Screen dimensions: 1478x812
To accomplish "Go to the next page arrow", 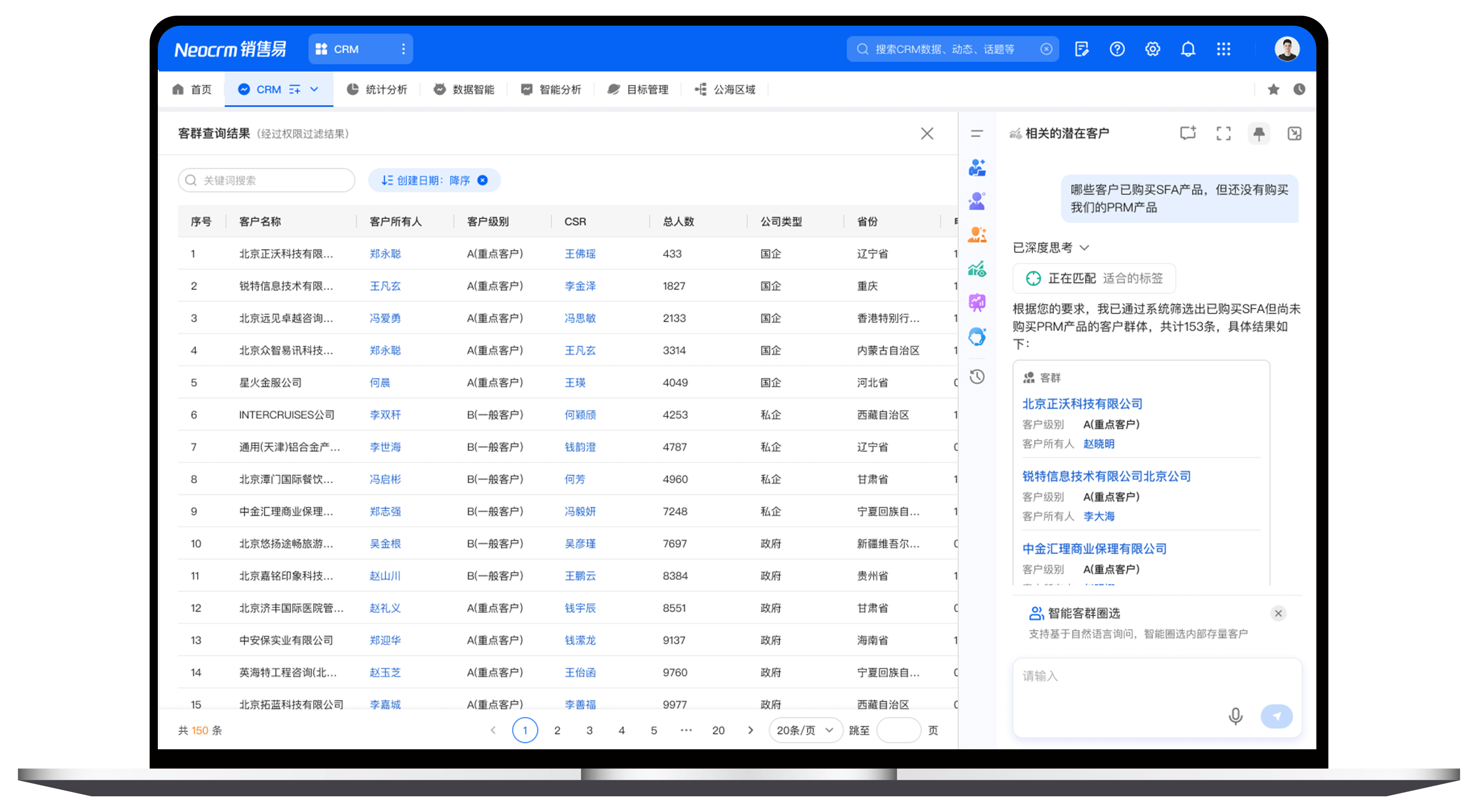I will pos(751,730).
